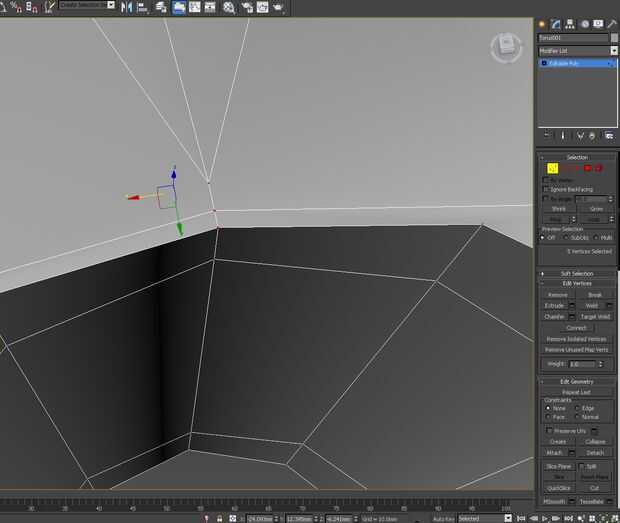Screen dimensions: 620x523
Task: Expand the Soft Selection rollout
Action: pyautogui.click(x=577, y=274)
